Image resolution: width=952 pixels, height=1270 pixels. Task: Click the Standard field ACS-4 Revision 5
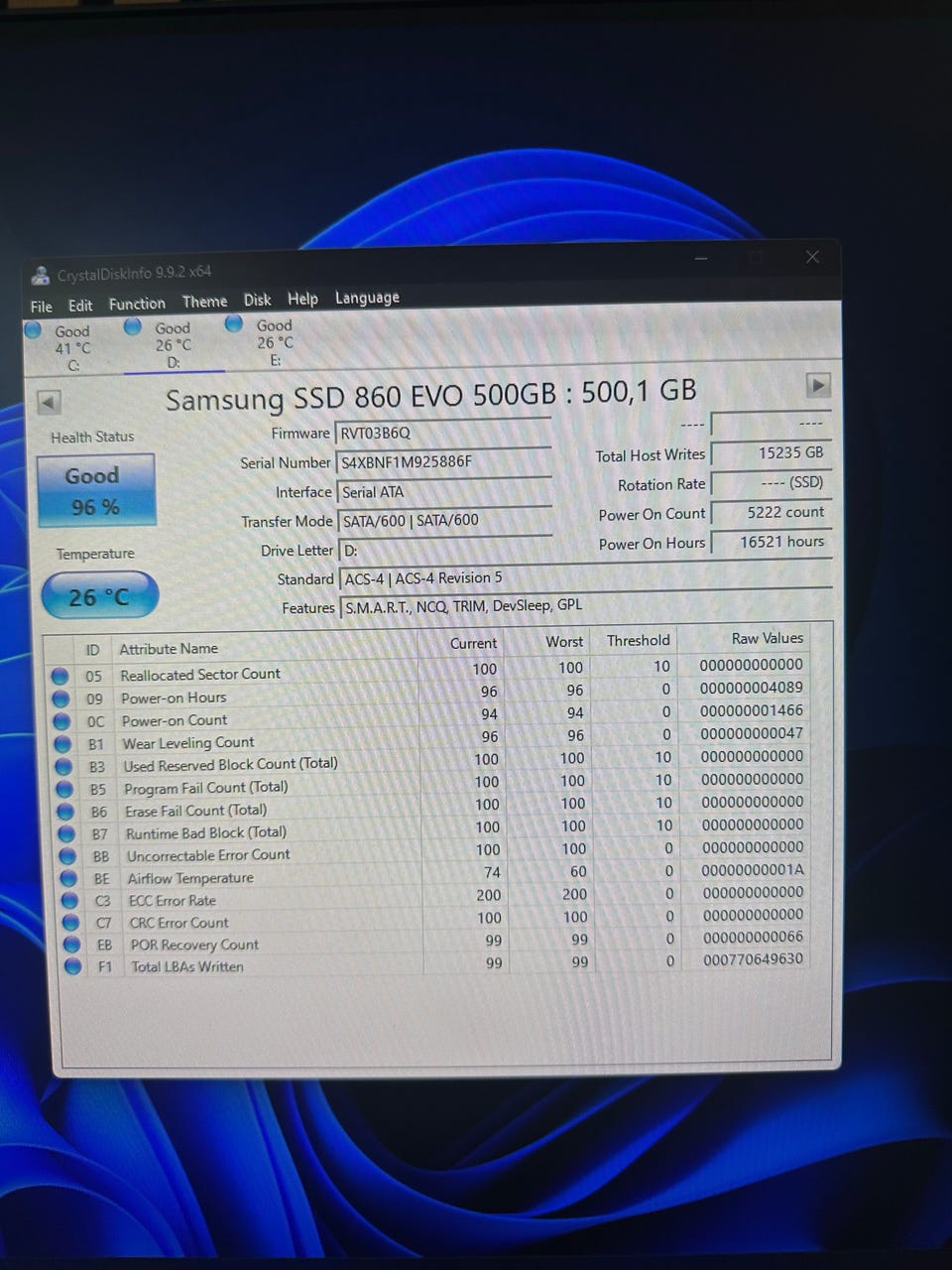coord(586,577)
